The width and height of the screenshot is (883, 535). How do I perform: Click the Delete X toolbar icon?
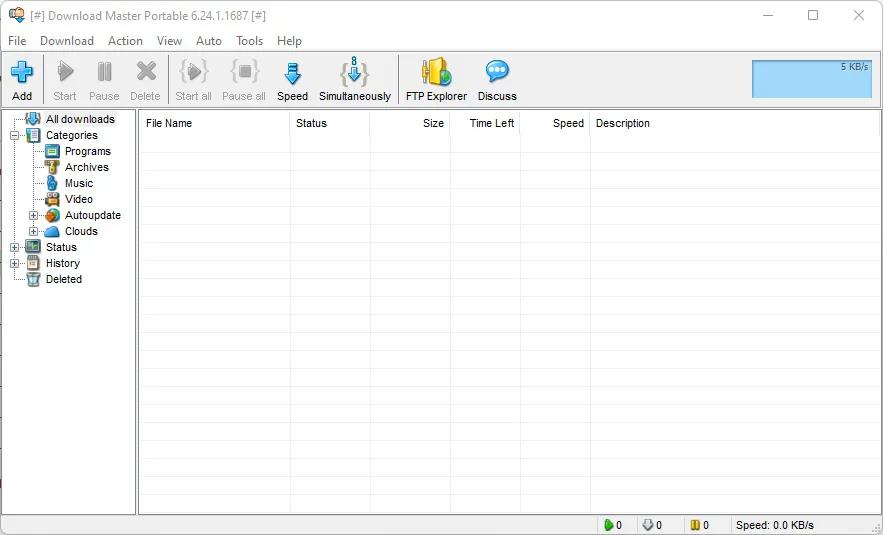point(146,72)
